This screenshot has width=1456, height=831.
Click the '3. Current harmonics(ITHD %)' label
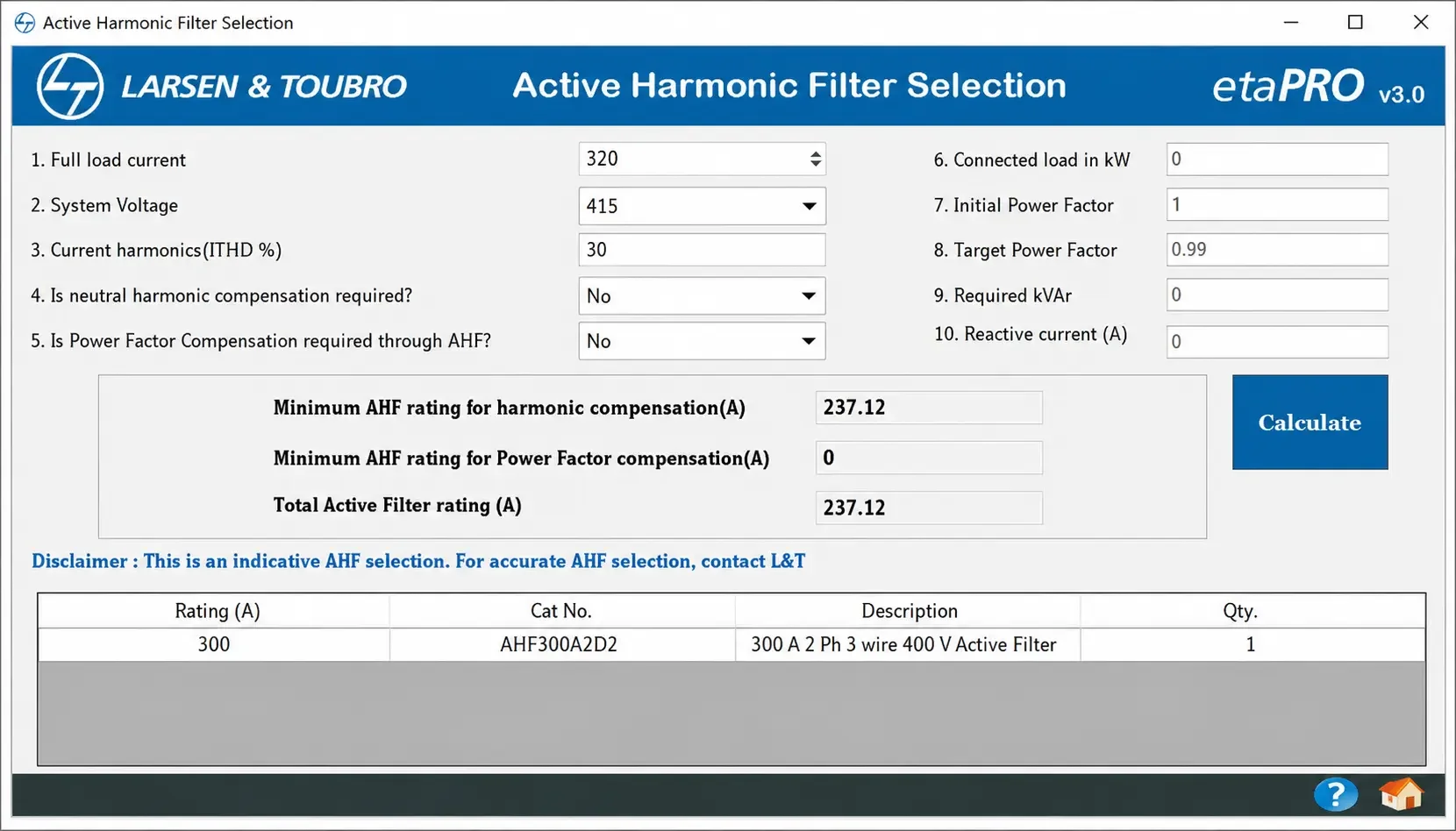tap(156, 251)
